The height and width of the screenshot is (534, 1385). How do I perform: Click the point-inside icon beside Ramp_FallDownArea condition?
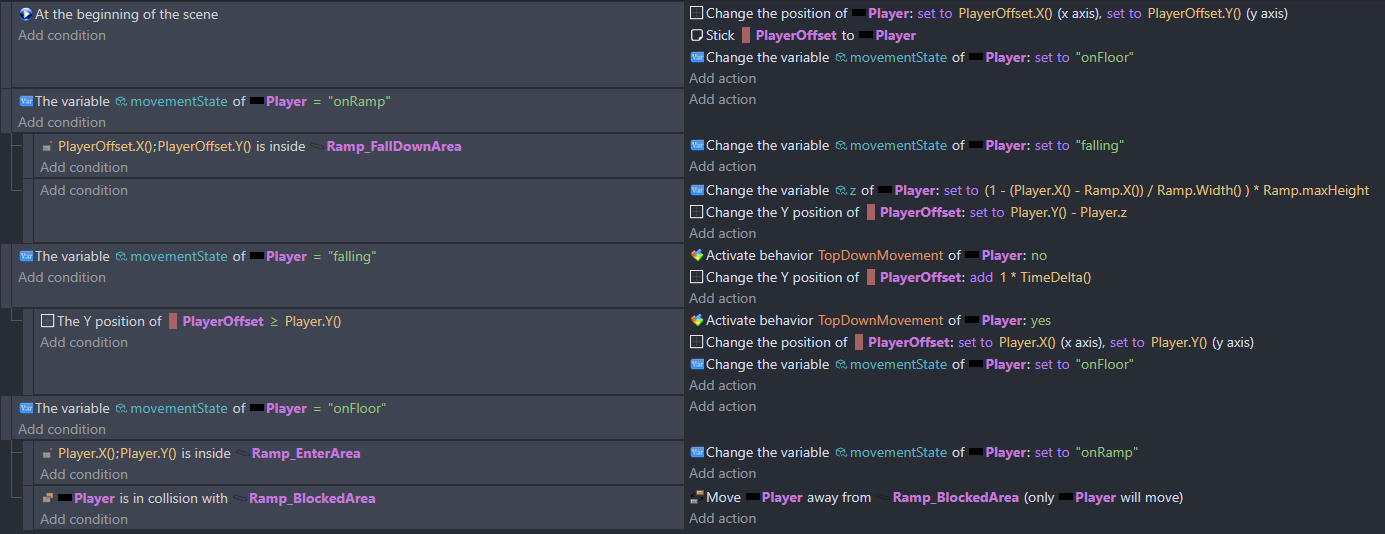[x=48, y=146]
